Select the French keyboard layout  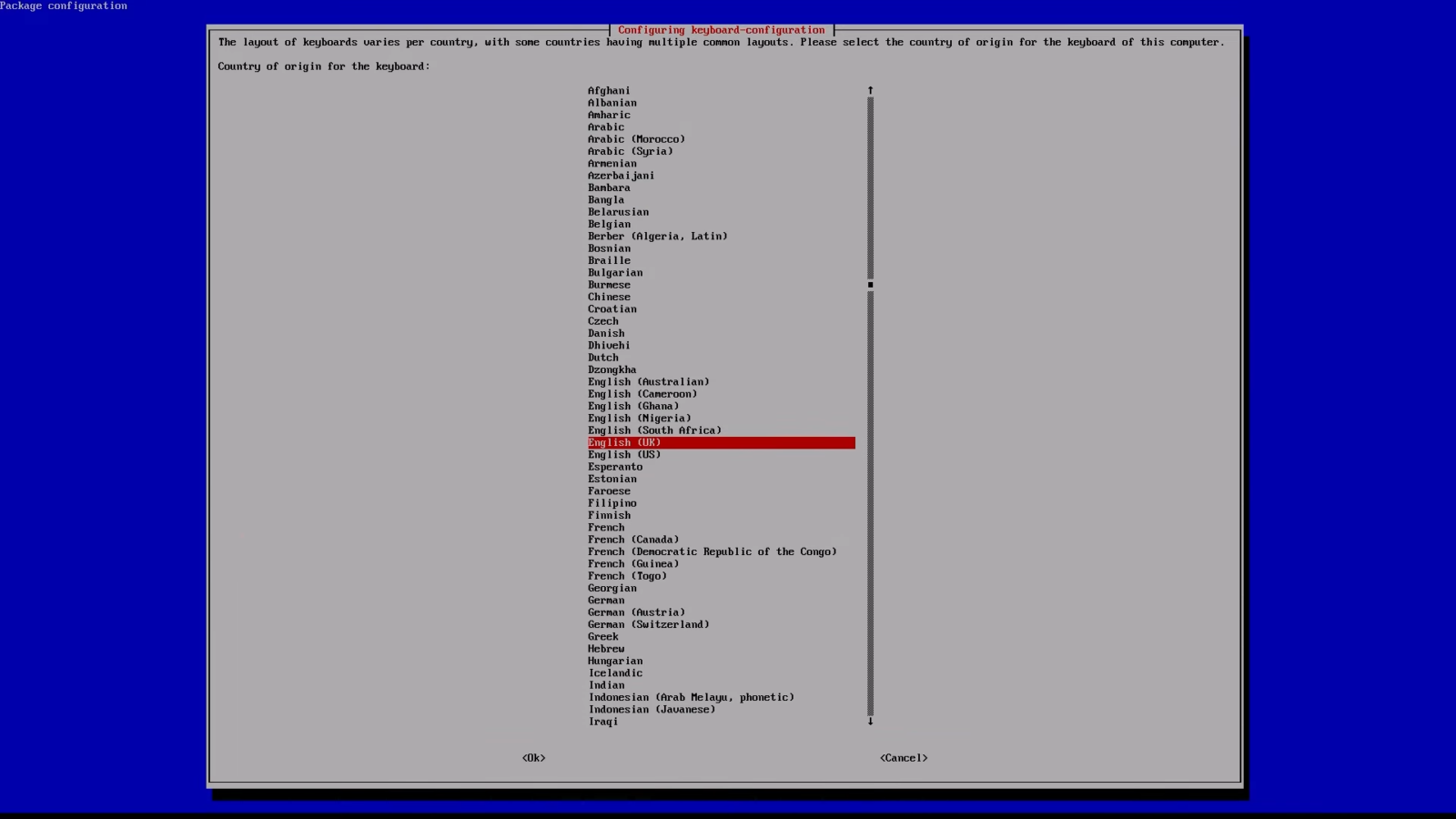[606, 527]
